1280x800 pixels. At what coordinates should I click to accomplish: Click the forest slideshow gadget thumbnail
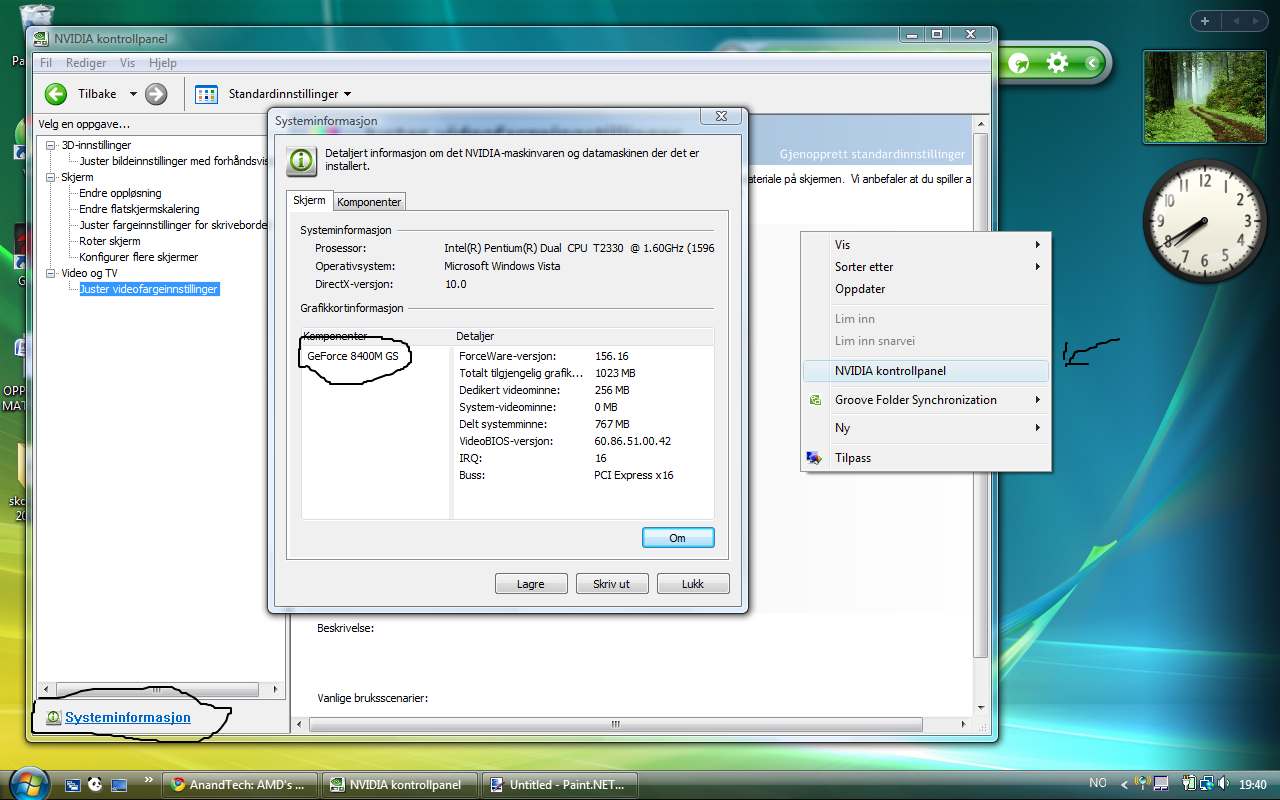coord(1204,97)
